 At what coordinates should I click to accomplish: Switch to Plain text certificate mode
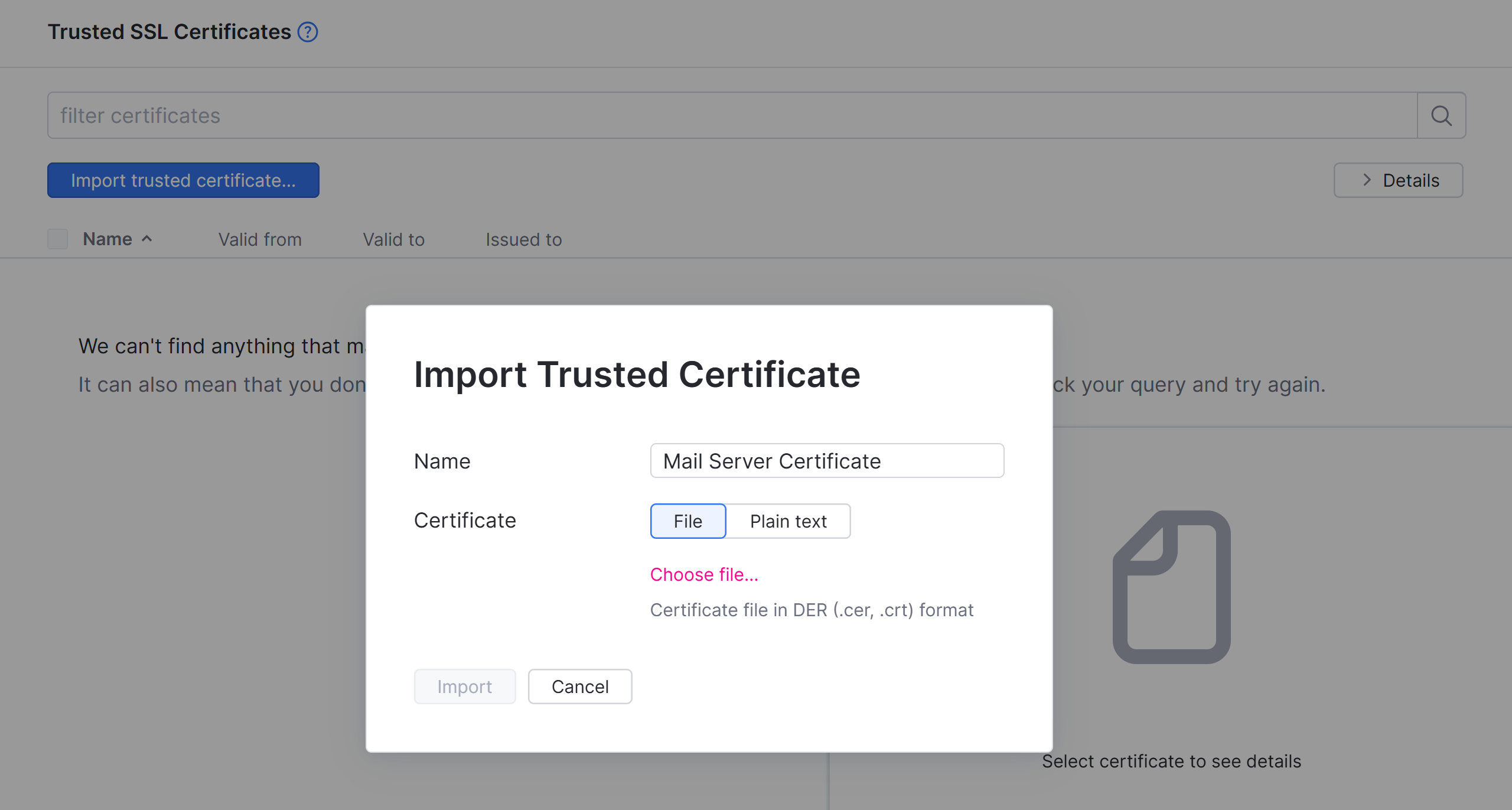pos(788,521)
